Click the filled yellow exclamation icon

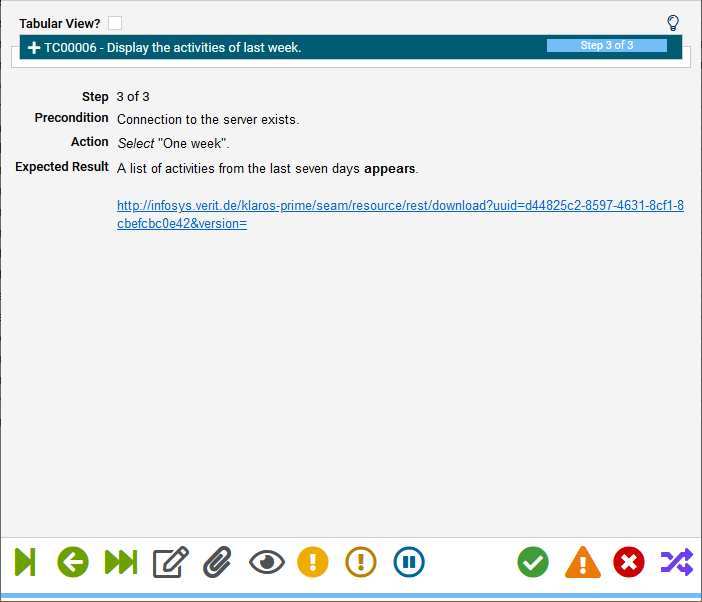[313, 562]
